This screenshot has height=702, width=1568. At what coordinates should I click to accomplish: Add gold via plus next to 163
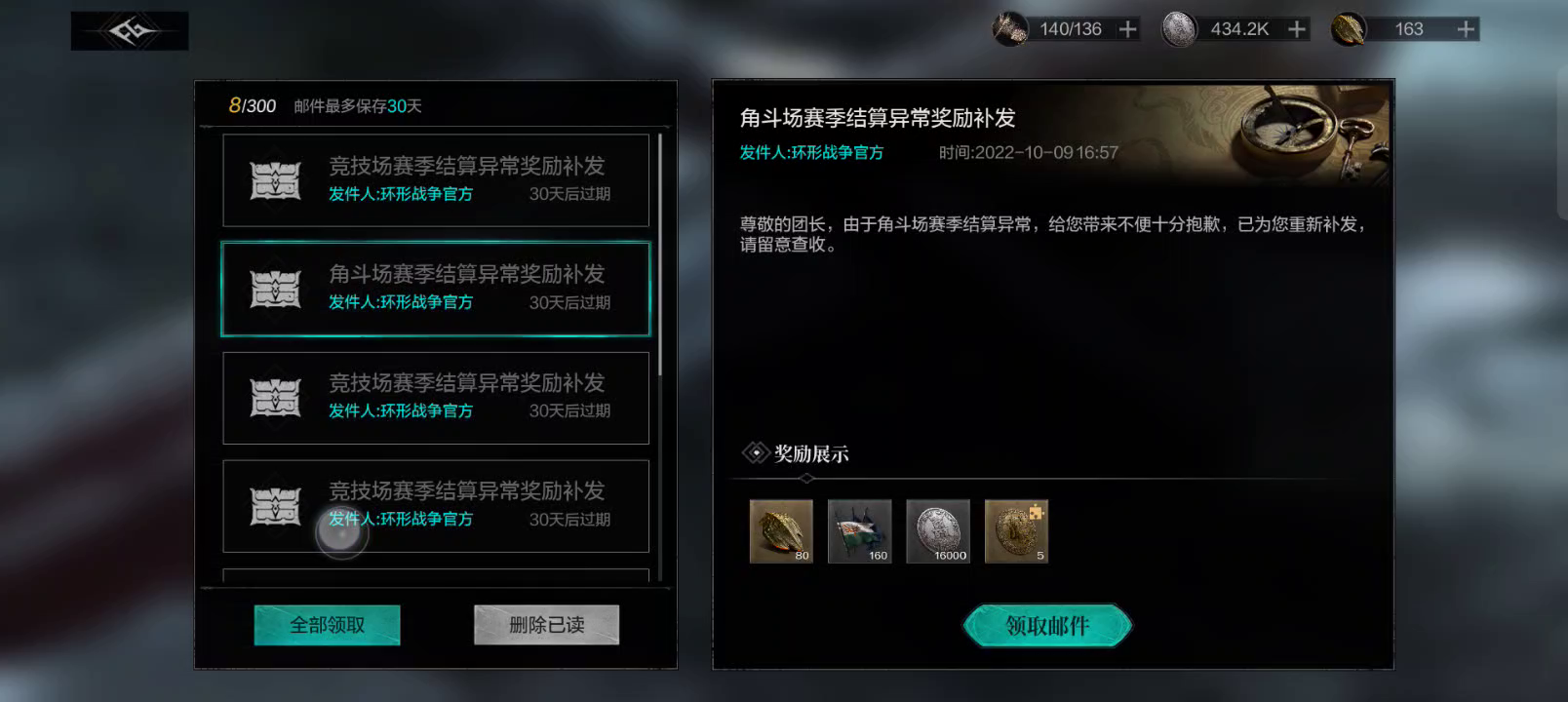[x=1466, y=29]
